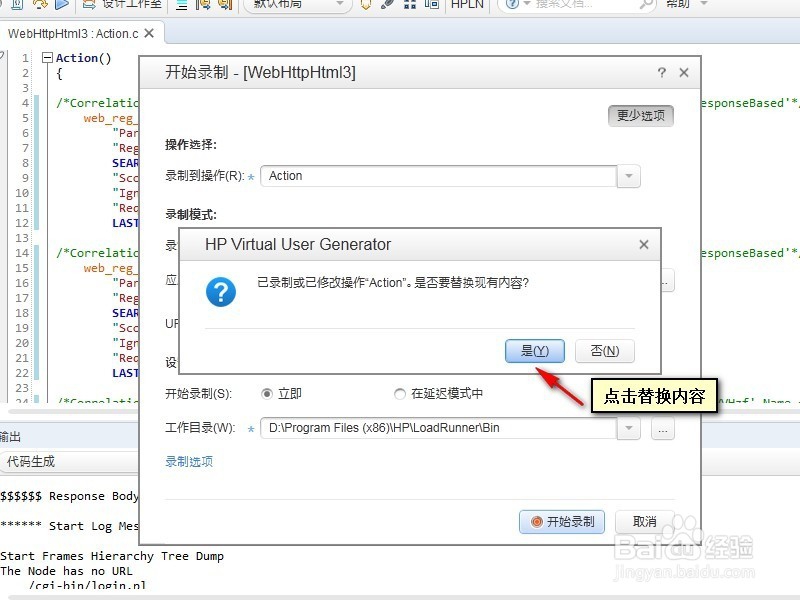Click the opening brace on line 2
Screen dimensions: 800x600
(59, 73)
